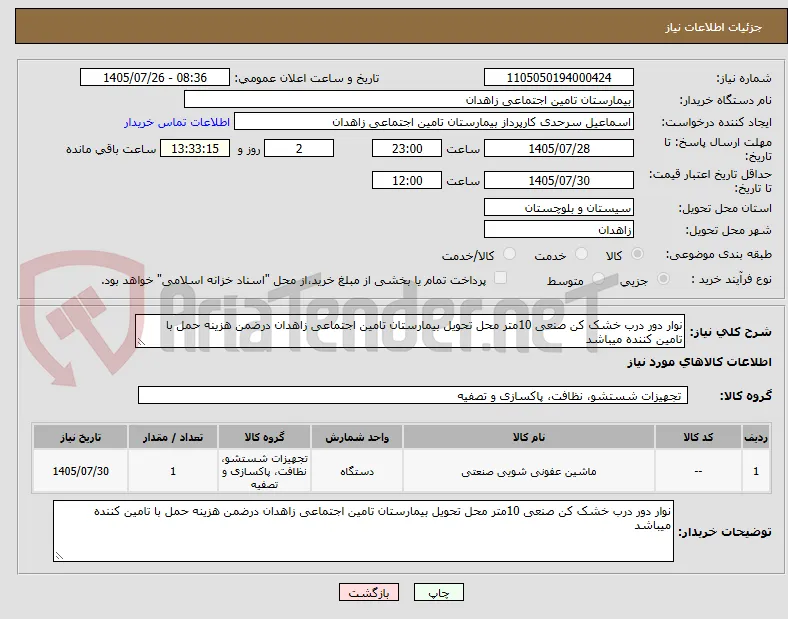Click the announcement date field 1405/07/26 - 08:36
788x619 pixels.
(x=155, y=77)
